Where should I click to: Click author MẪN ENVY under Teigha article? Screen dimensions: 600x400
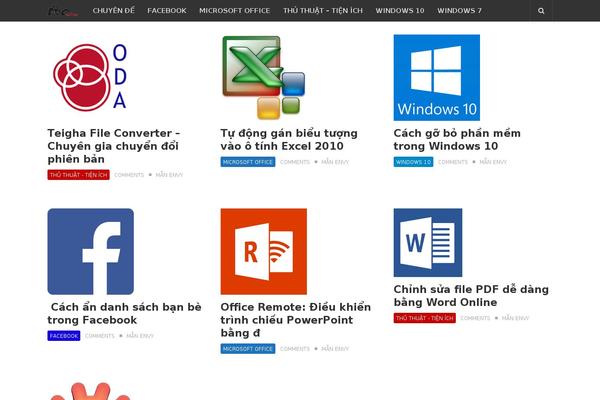pyautogui.click(x=169, y=175)
